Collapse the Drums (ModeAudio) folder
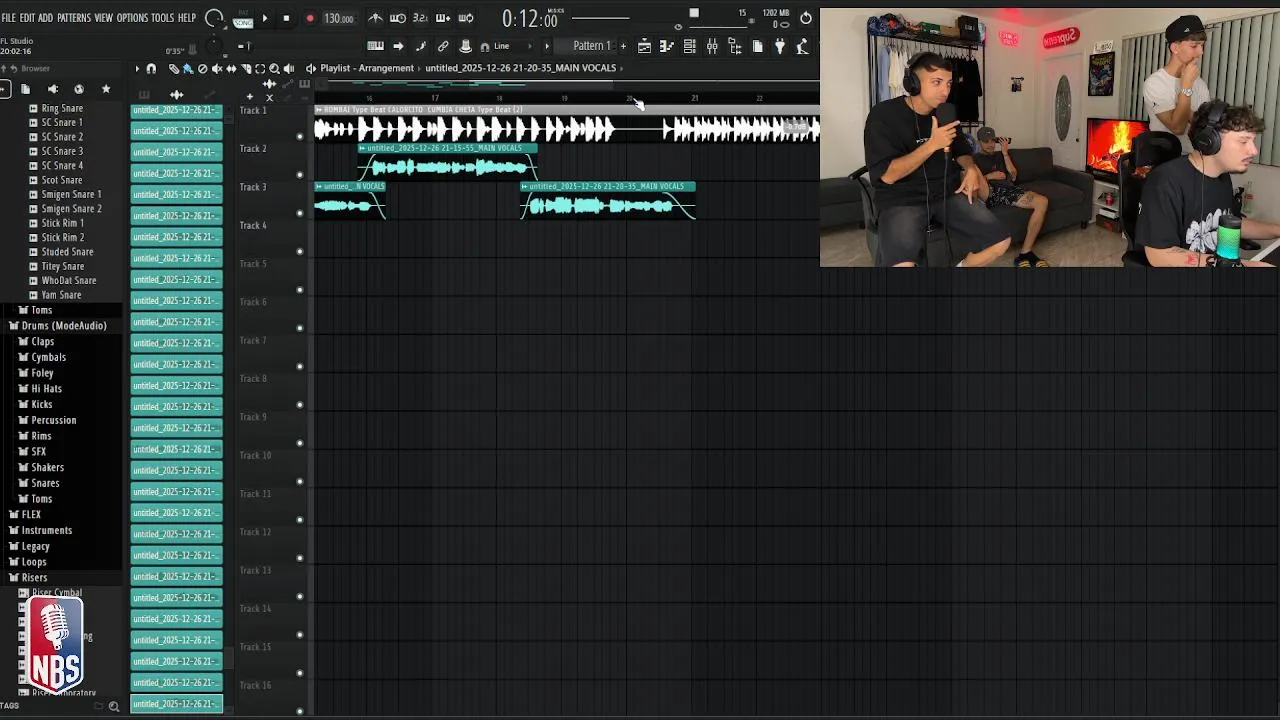 click(58, 326)
